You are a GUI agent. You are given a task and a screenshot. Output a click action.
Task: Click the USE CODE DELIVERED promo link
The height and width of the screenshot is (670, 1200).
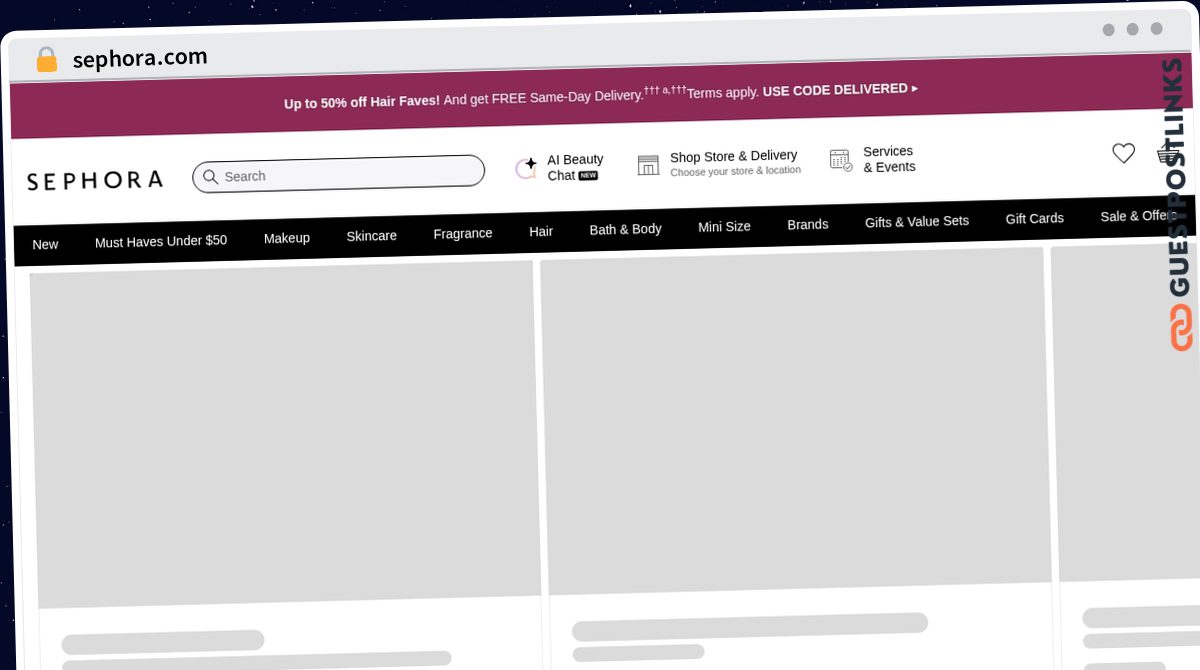pos(840,89)
